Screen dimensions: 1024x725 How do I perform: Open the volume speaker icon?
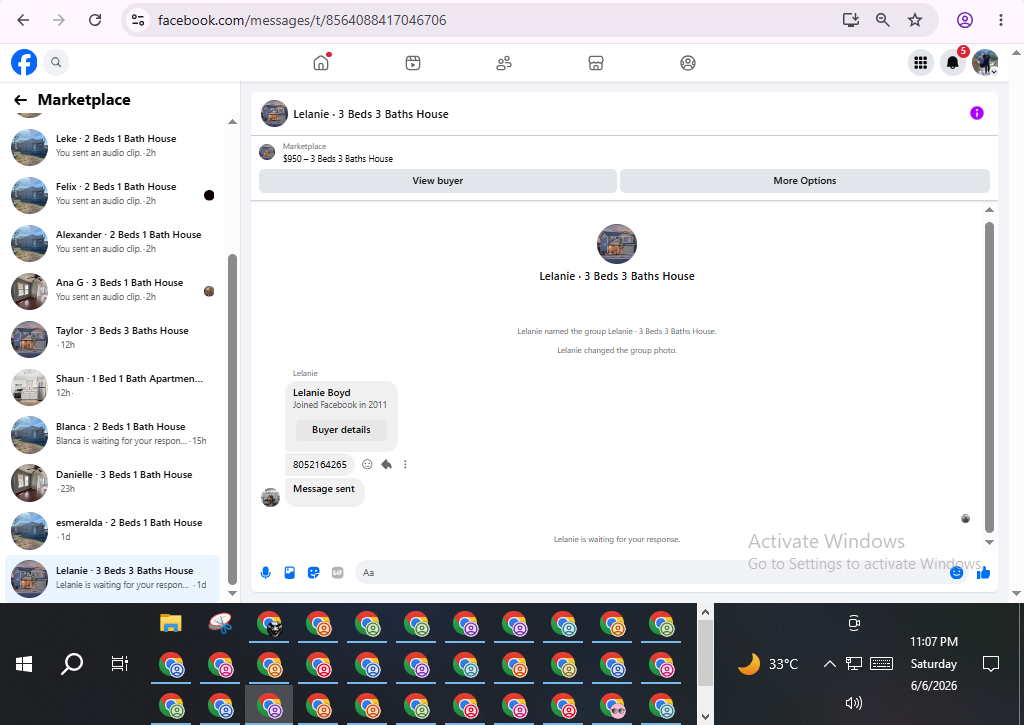pyautogui.click(x=854, y=703)
